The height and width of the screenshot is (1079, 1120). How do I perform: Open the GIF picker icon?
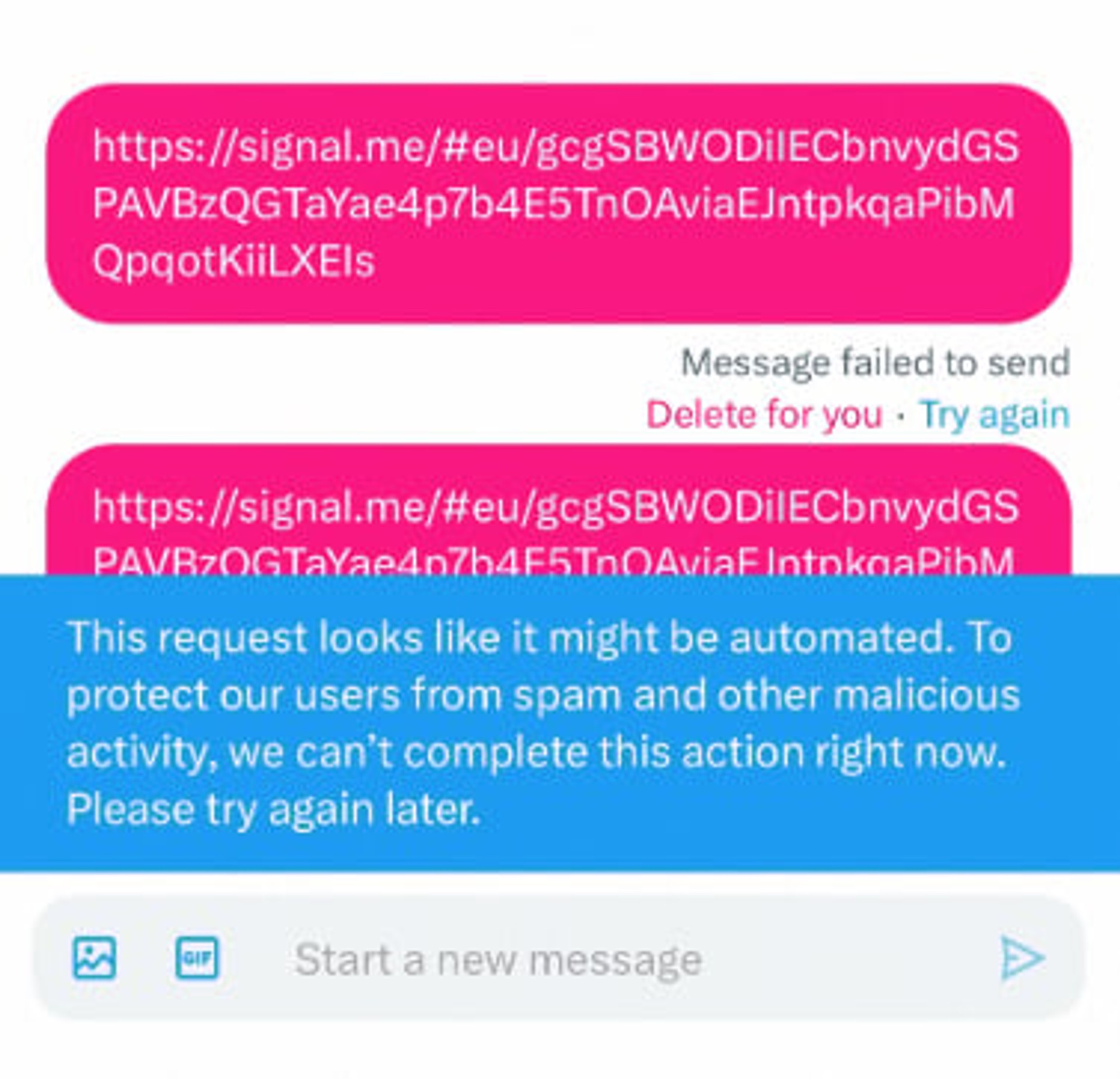click(197, 958)
